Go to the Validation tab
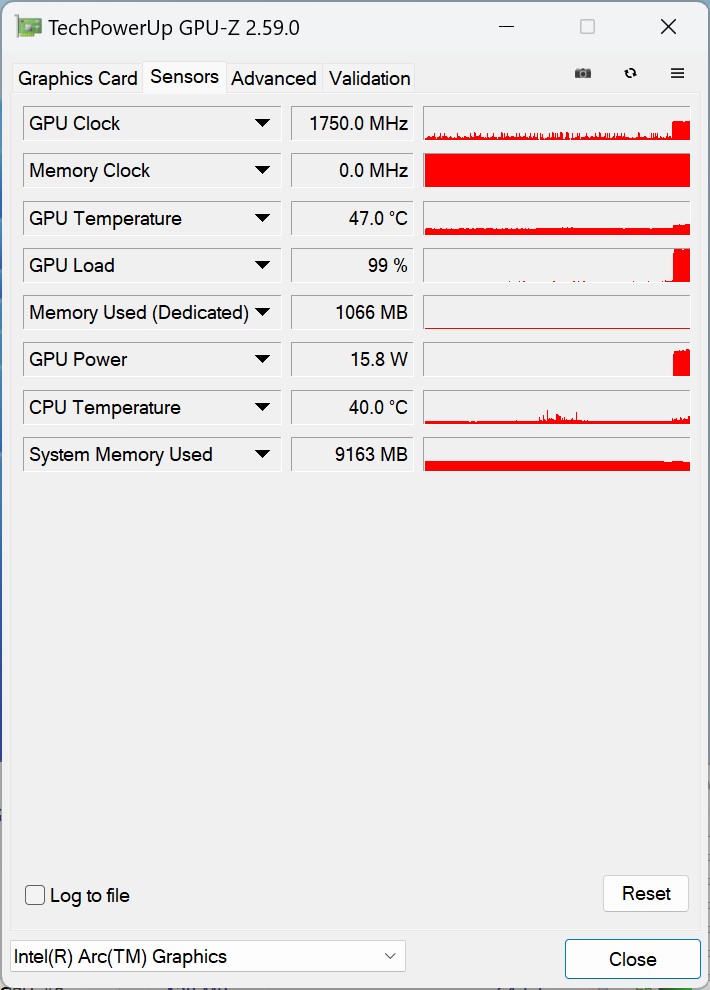The height and width of the screenshot is (990, 710). (x=370, y=78)
